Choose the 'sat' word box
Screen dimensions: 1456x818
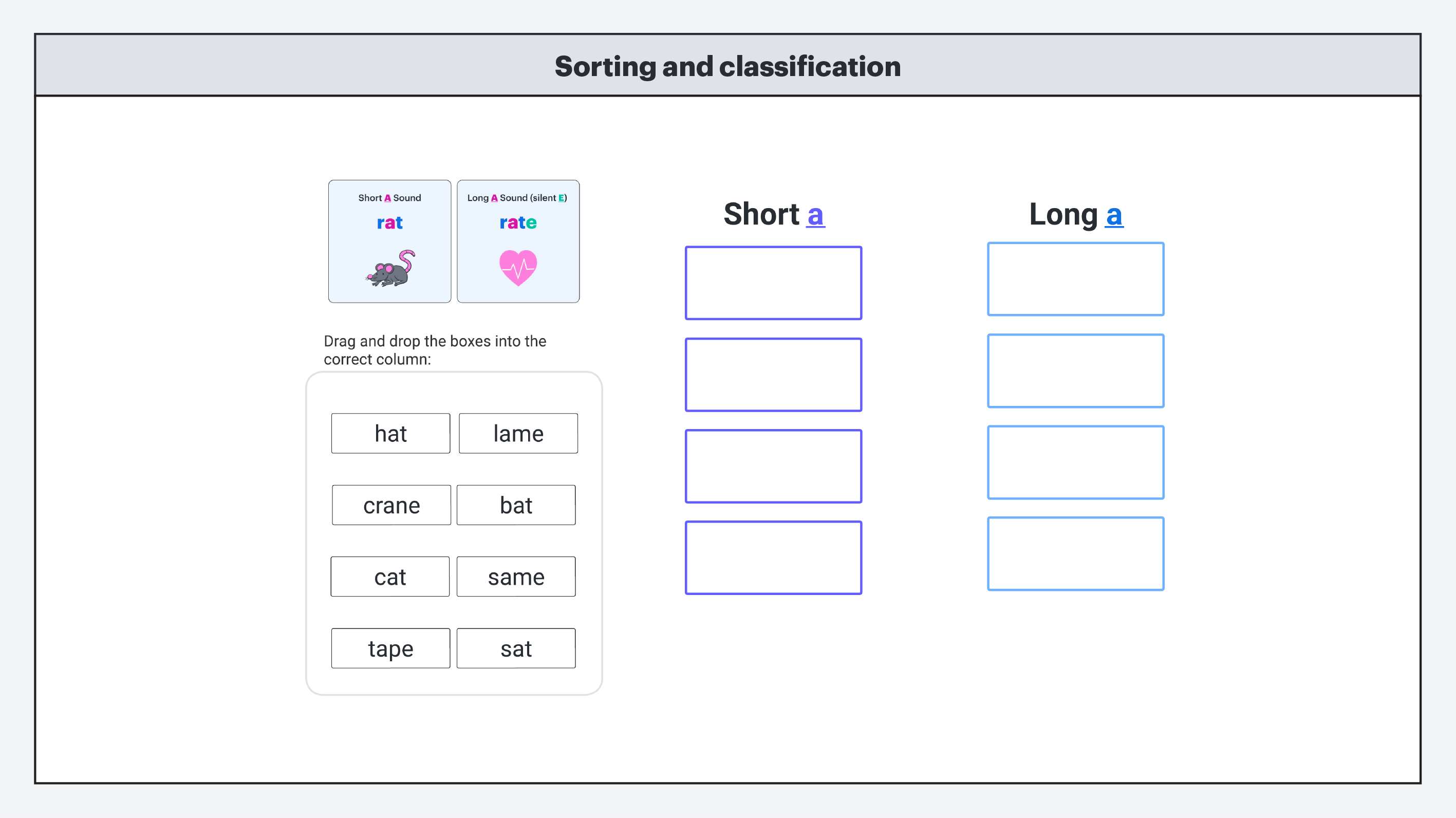click(515, 648)
